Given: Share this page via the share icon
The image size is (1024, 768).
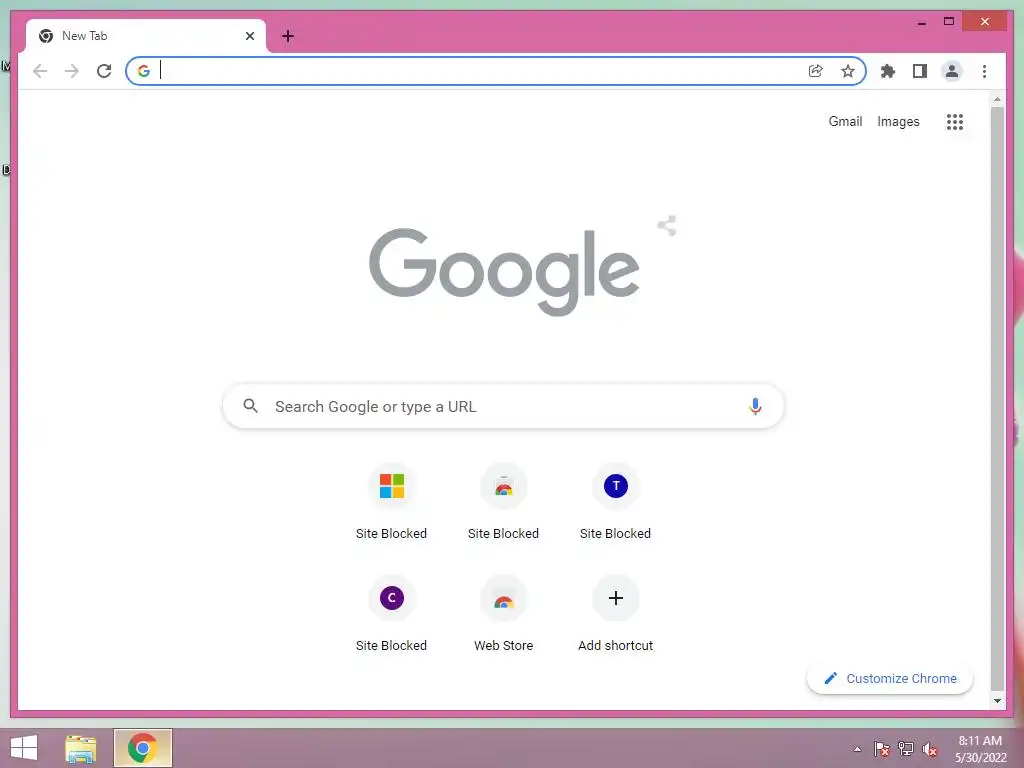Looking at the screenshot, I should 816,71.
